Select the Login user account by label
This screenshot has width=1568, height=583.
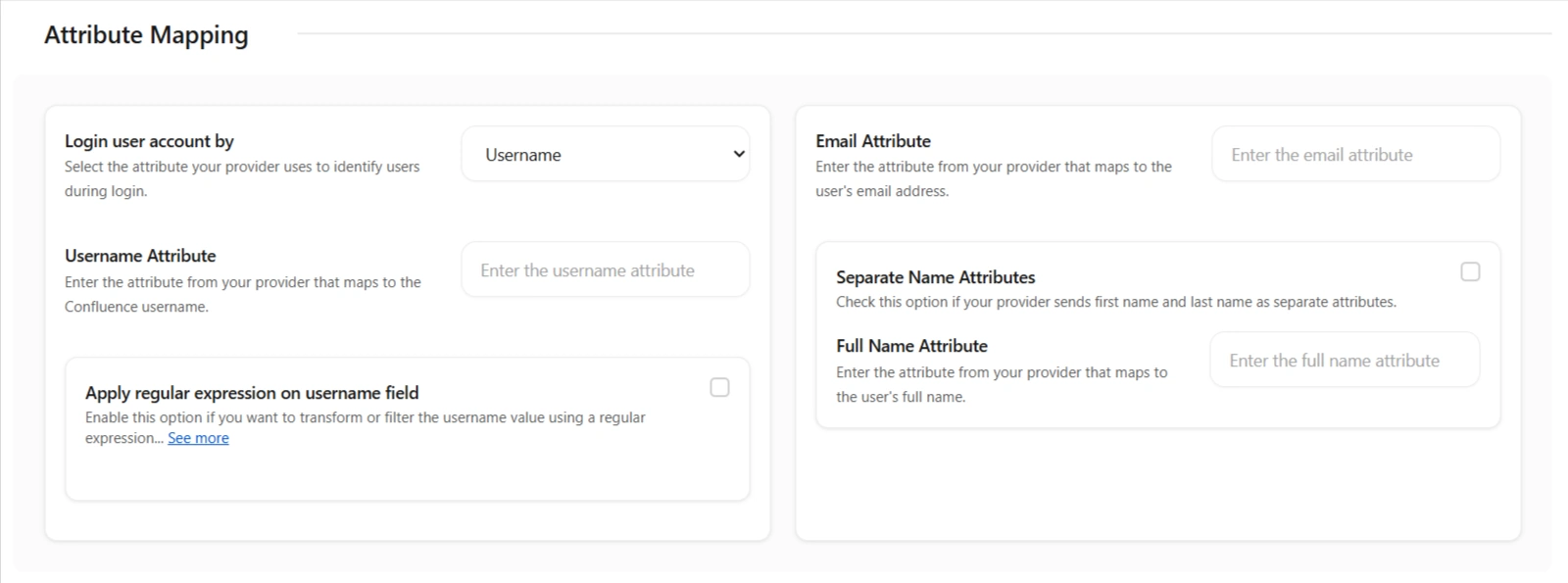coord(149,141)
